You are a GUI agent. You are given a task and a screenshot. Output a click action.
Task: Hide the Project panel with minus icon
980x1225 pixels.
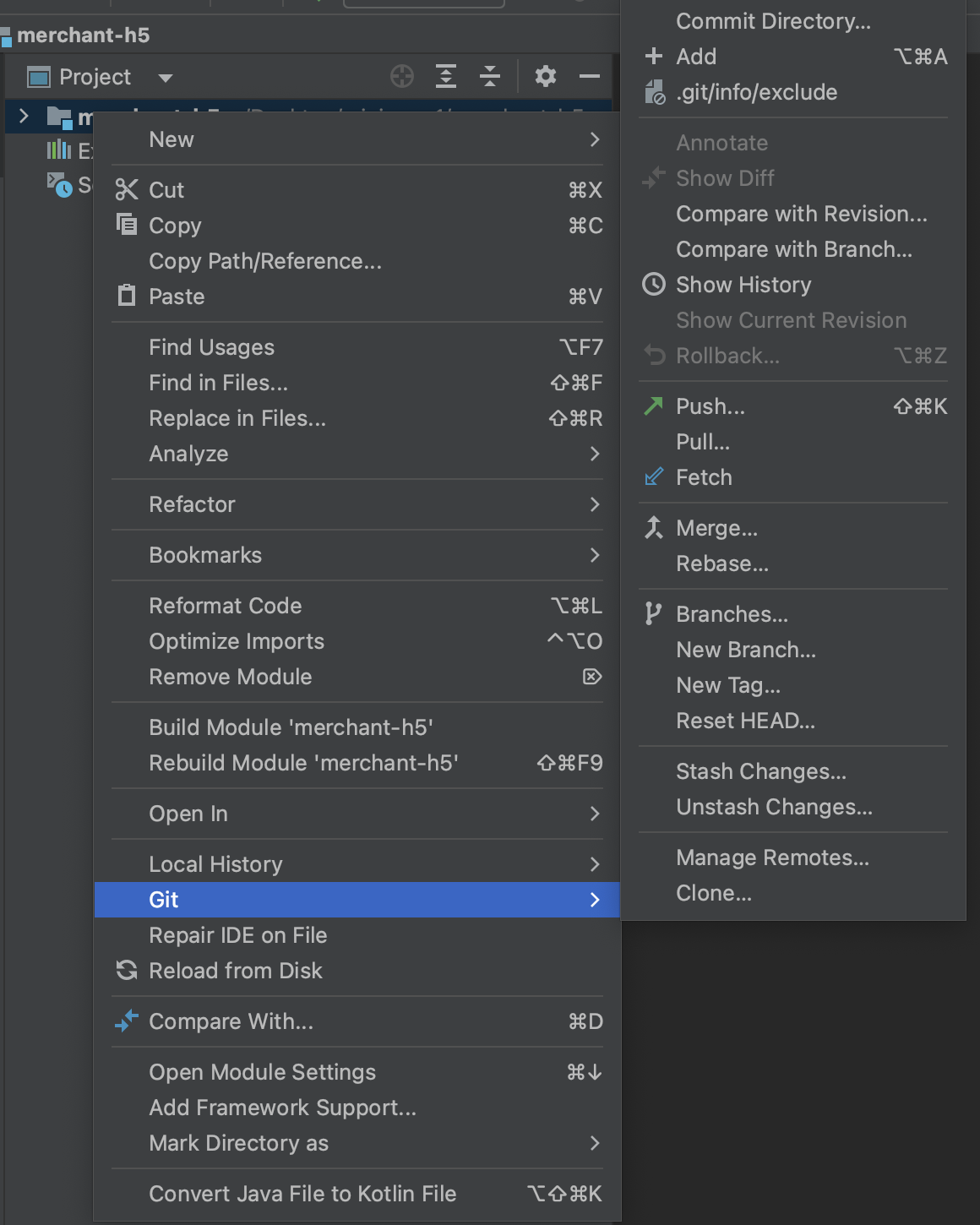[x=590, y=77]
